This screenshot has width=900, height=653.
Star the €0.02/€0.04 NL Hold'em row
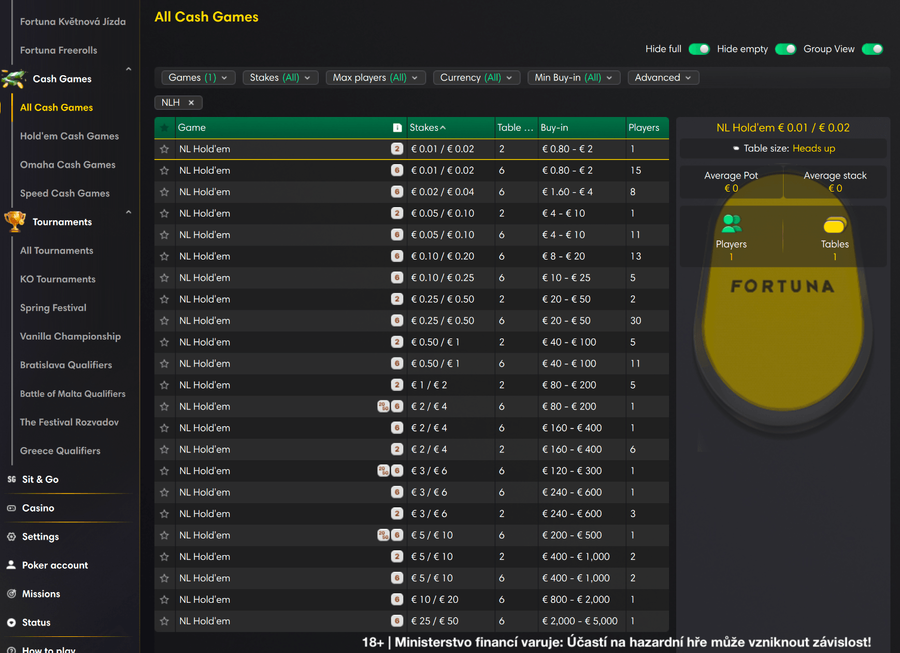coord(165,192)
